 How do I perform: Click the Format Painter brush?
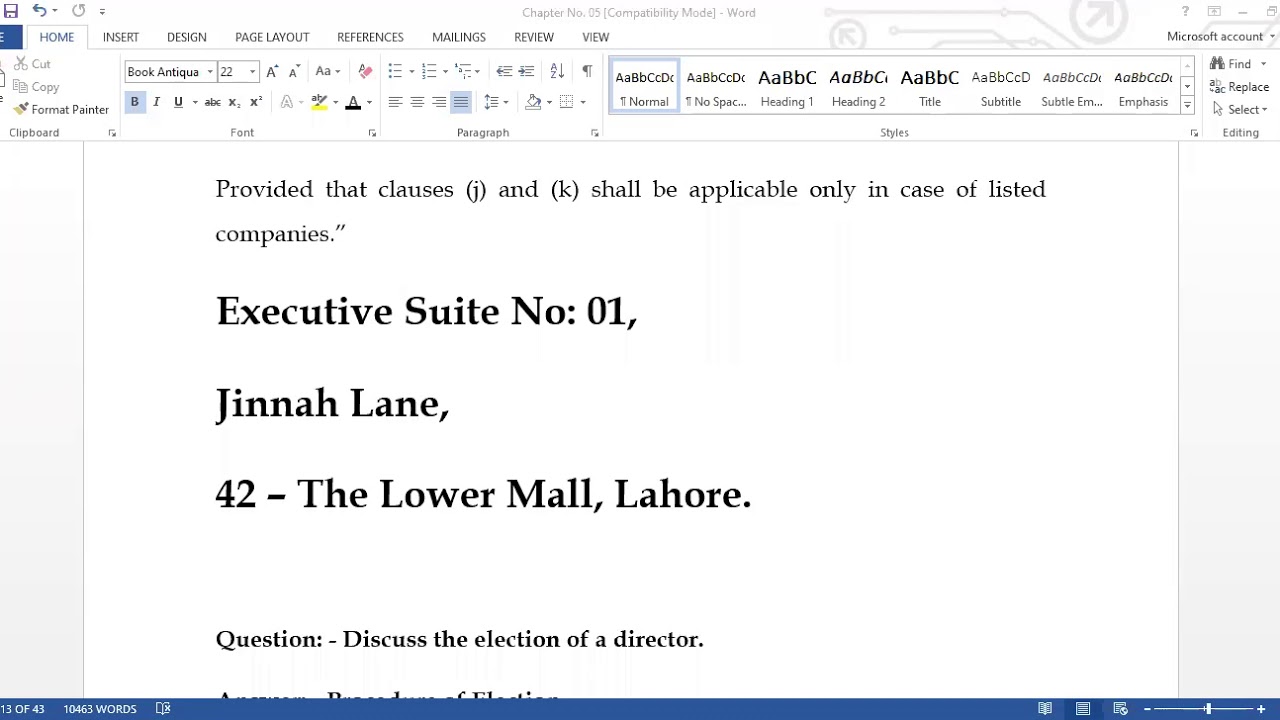(61, 109)
